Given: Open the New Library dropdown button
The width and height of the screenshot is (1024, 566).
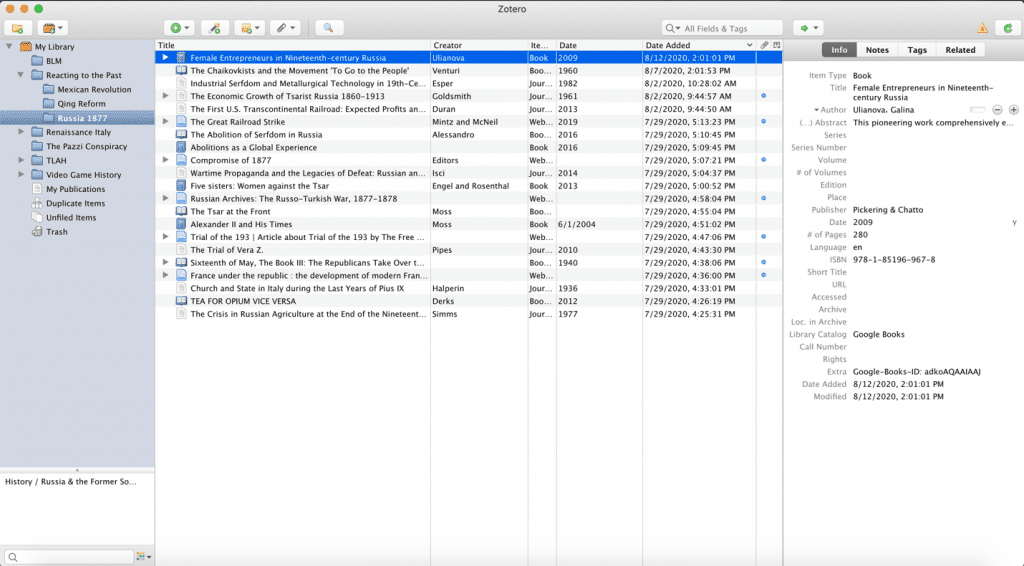Looking at the screenshot, I should tap(52, 28).
